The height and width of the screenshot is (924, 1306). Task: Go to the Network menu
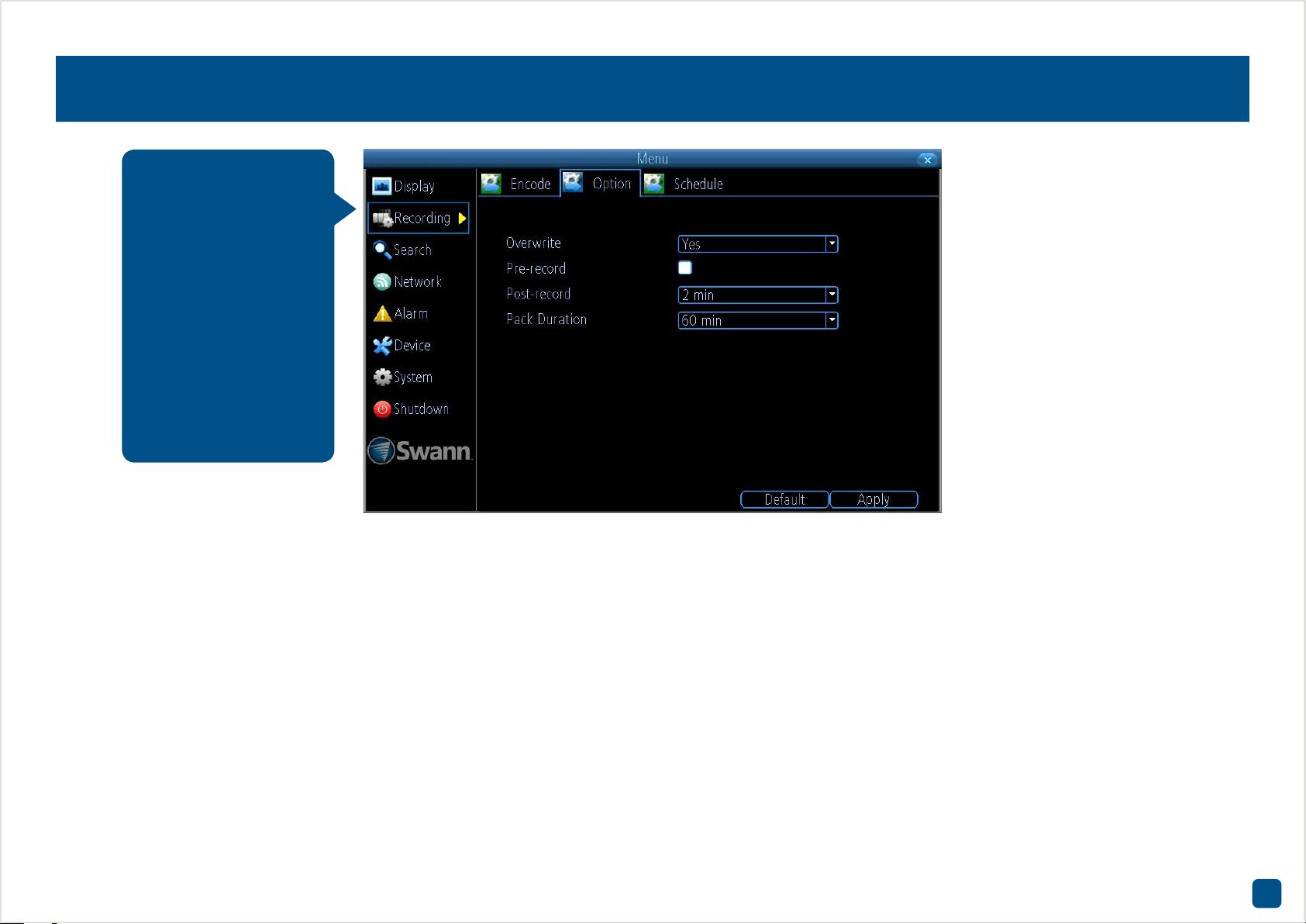pyautogui.click(x=419, y=282)
